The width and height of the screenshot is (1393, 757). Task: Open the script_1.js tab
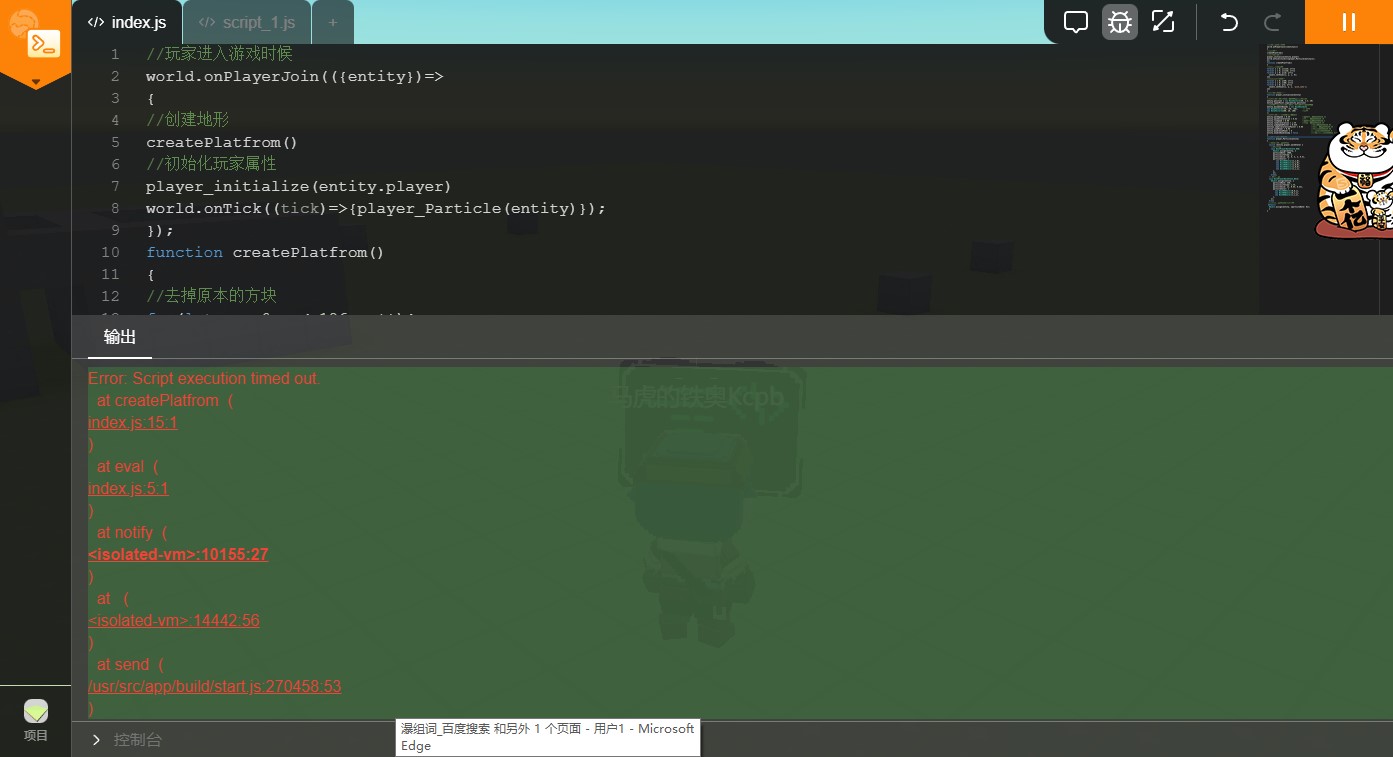click(x=247, y=22)
